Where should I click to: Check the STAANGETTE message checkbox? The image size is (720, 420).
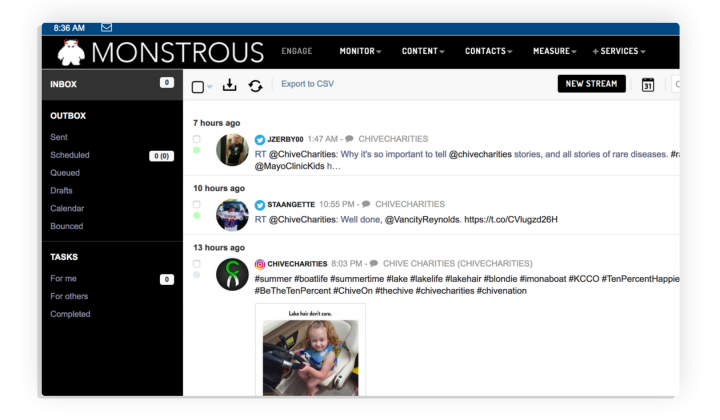click(197, 204)
